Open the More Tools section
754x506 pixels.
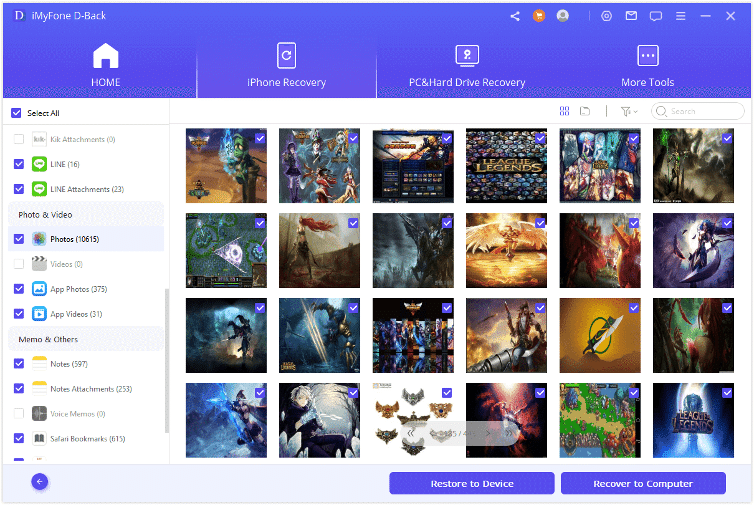click(x=647, y=66)
